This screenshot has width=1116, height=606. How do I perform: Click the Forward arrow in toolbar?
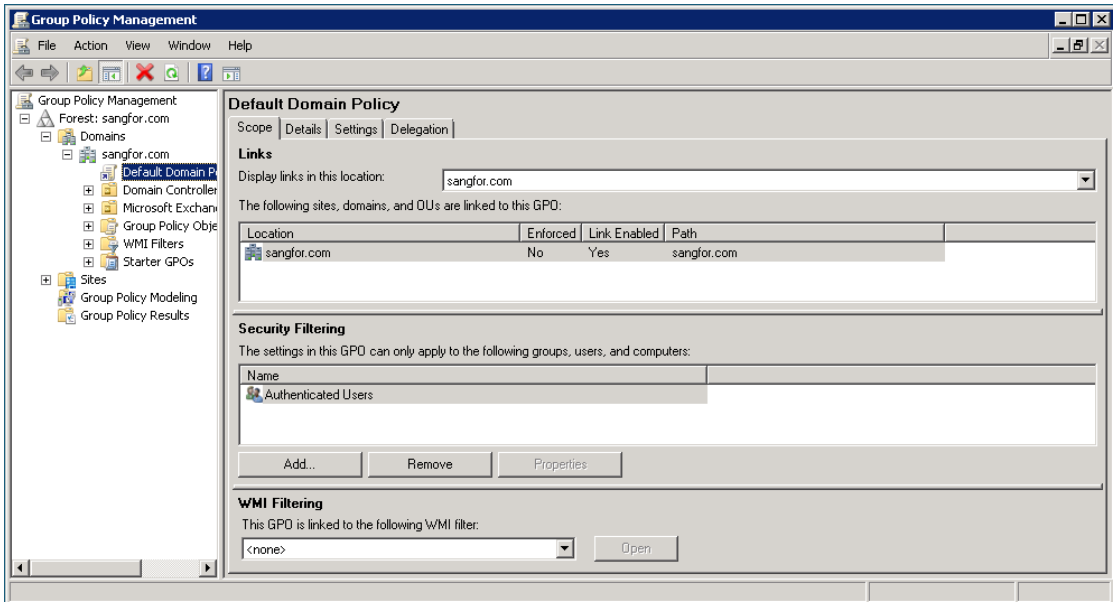coord(49,73)
